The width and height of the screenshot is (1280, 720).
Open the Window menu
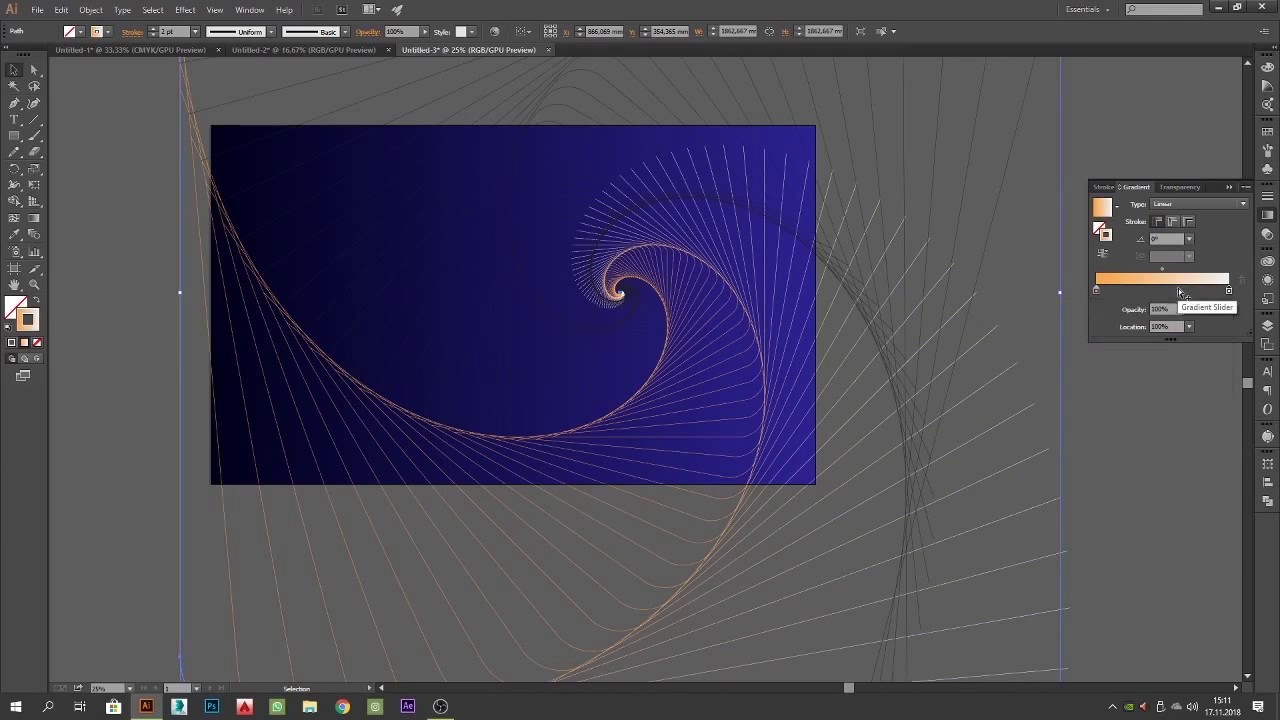pos(249,9)
